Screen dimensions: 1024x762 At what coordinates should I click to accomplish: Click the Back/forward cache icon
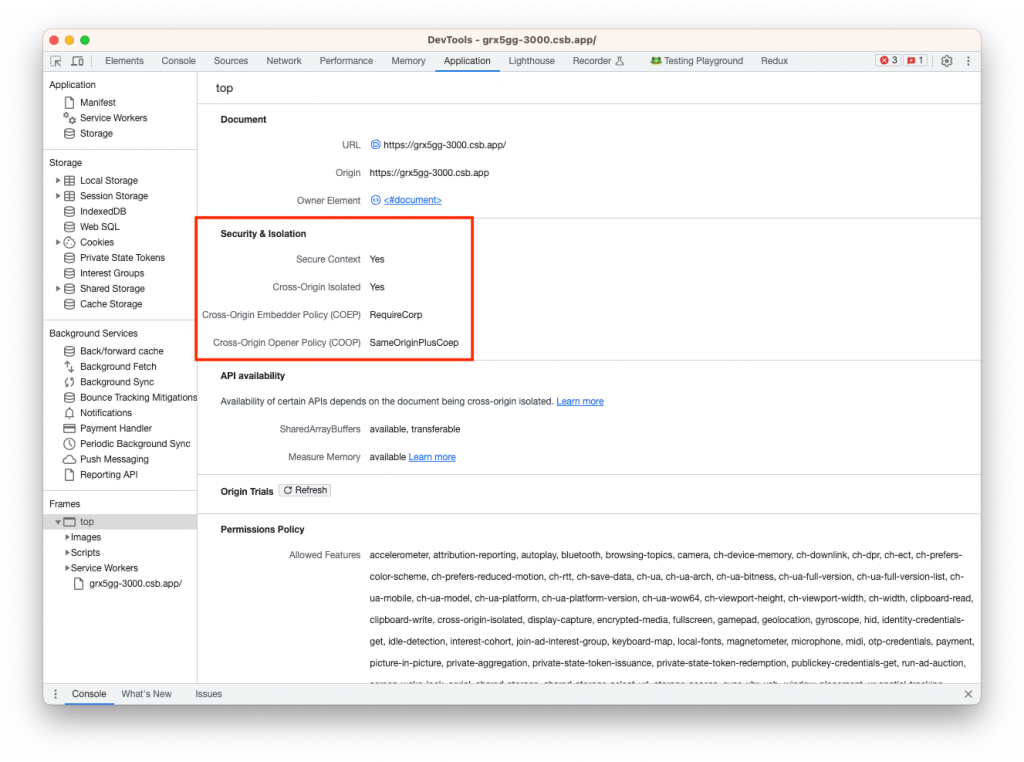[x=69, y=351]
